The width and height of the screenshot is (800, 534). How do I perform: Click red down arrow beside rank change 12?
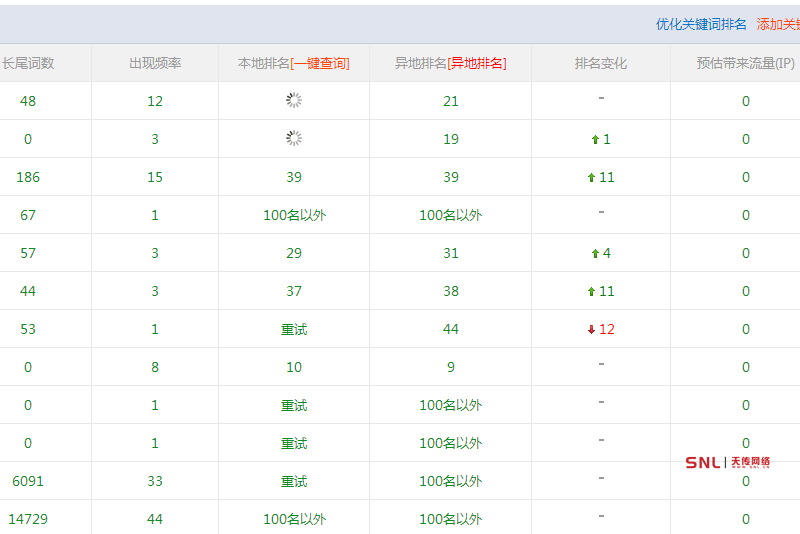pyautogui.click(x=592, y=330)
